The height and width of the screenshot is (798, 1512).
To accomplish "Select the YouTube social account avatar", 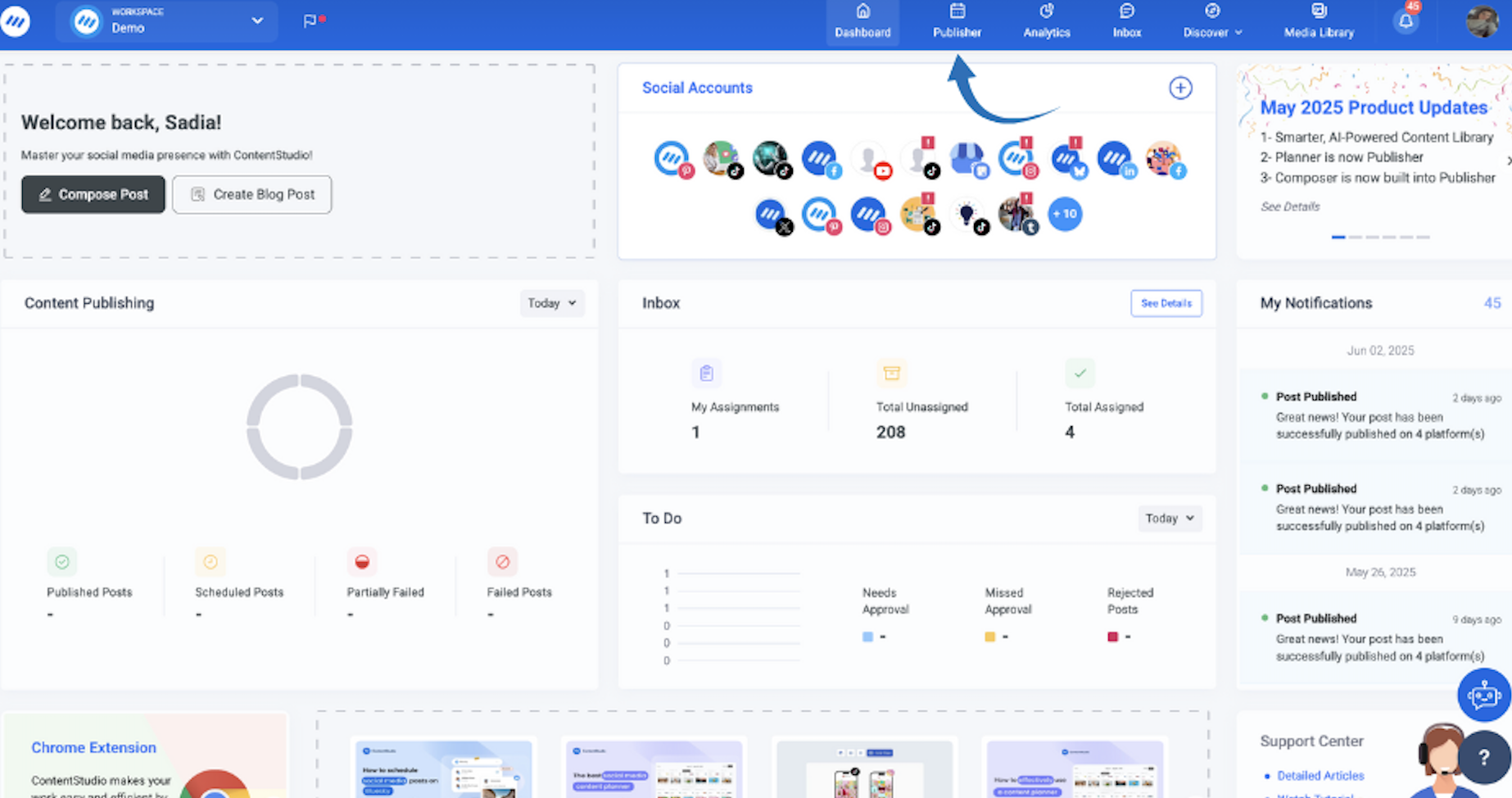I will tap(870, 159).
